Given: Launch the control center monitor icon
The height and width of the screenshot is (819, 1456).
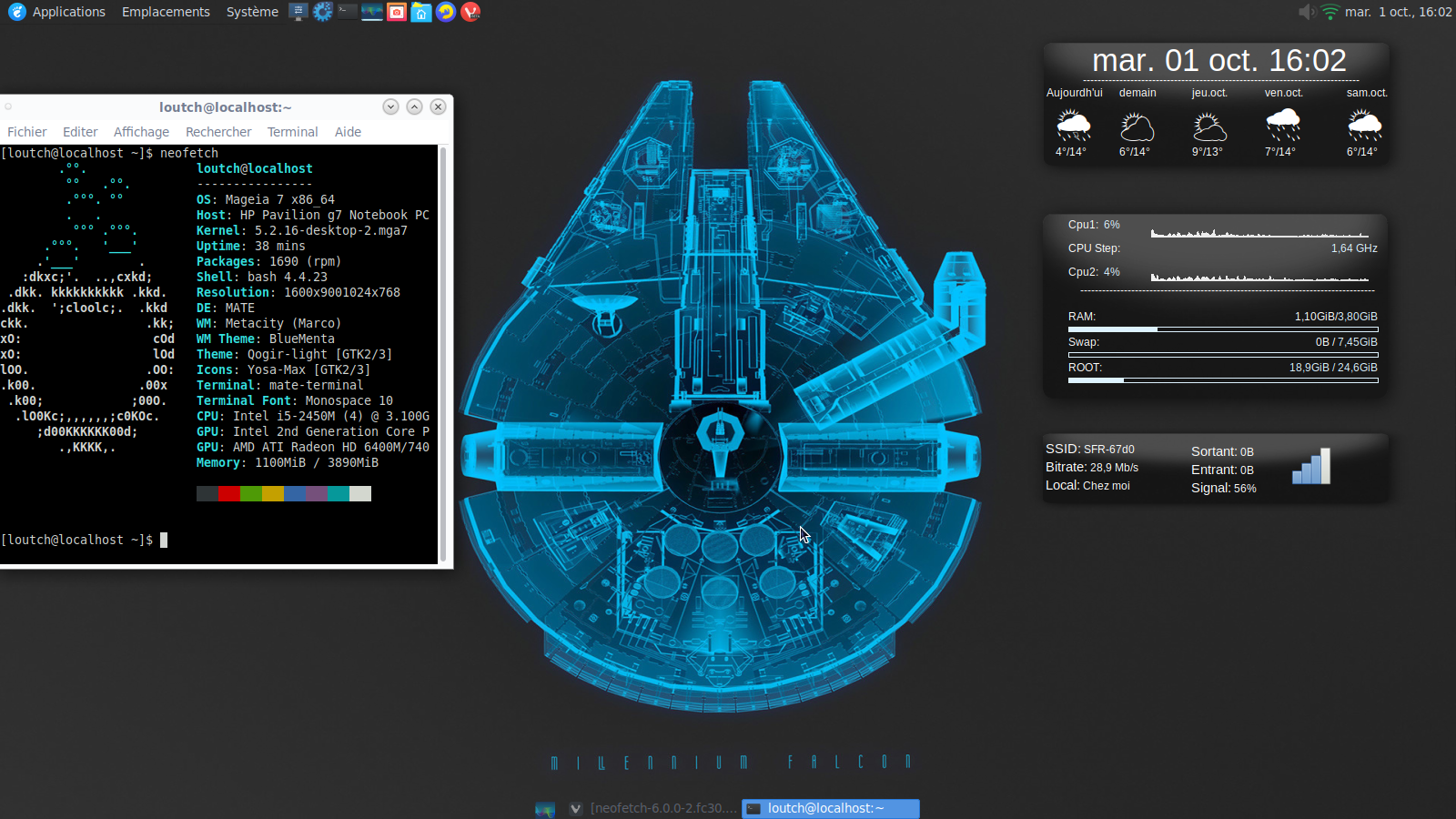Looking at the screenshot, I should point(298,12).
